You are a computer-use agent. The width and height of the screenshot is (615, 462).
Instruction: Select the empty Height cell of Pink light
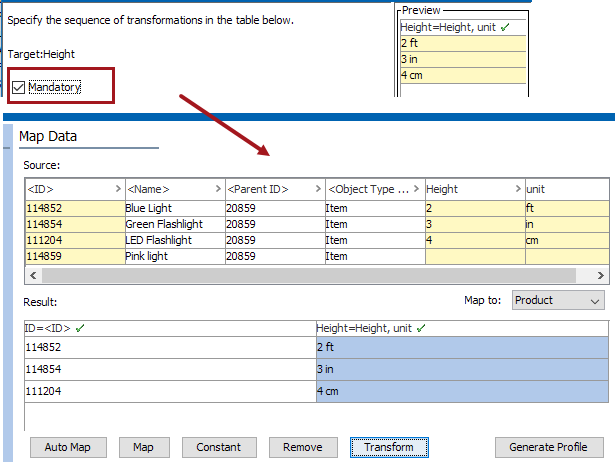click(475, 256)
